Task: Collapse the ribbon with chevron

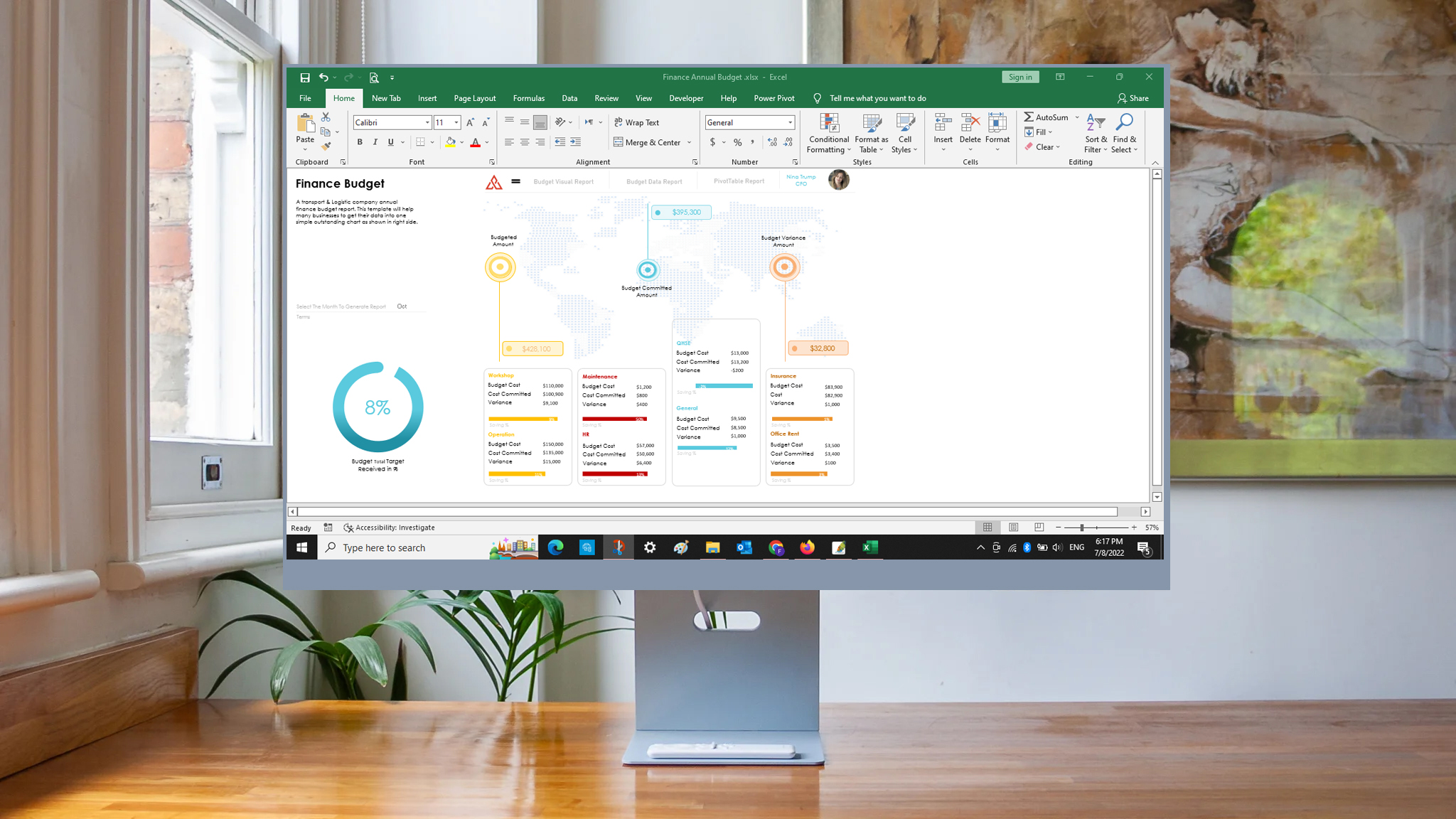Action: point(1155,163)
